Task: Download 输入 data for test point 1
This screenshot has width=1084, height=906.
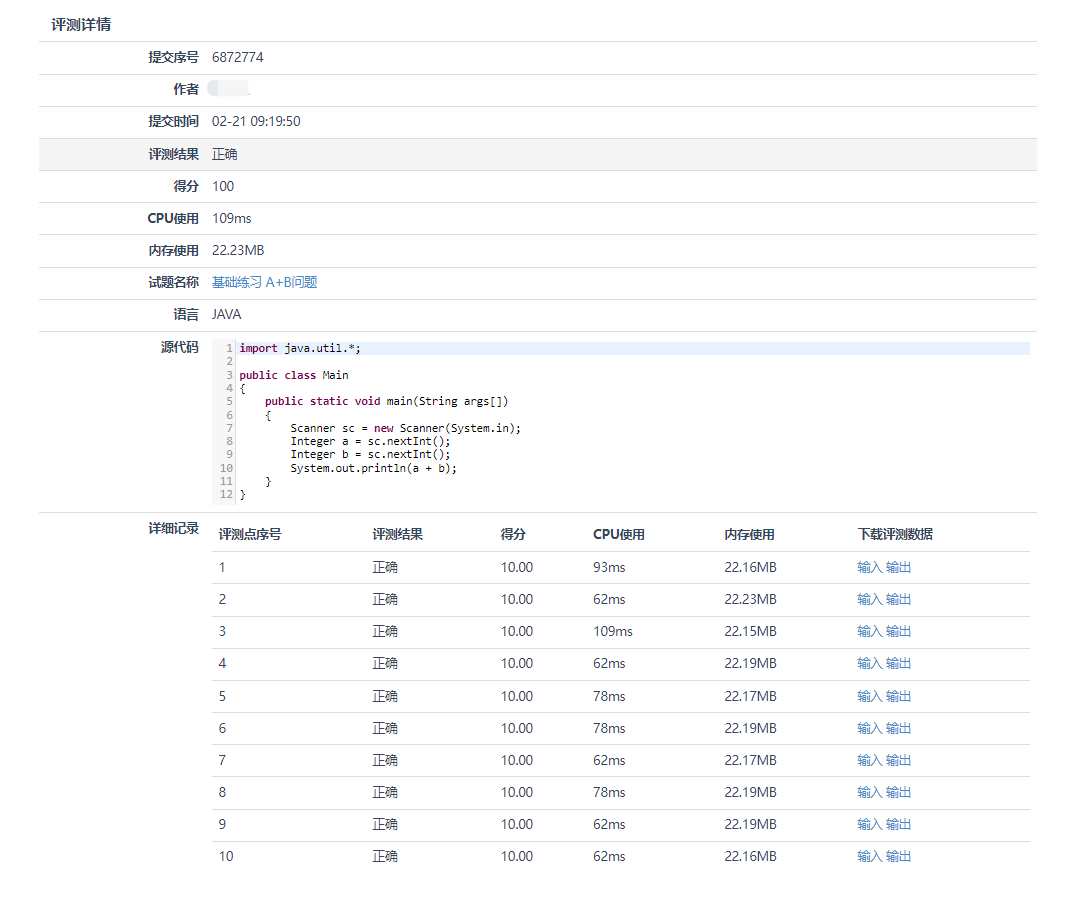Action: (870, 567)
